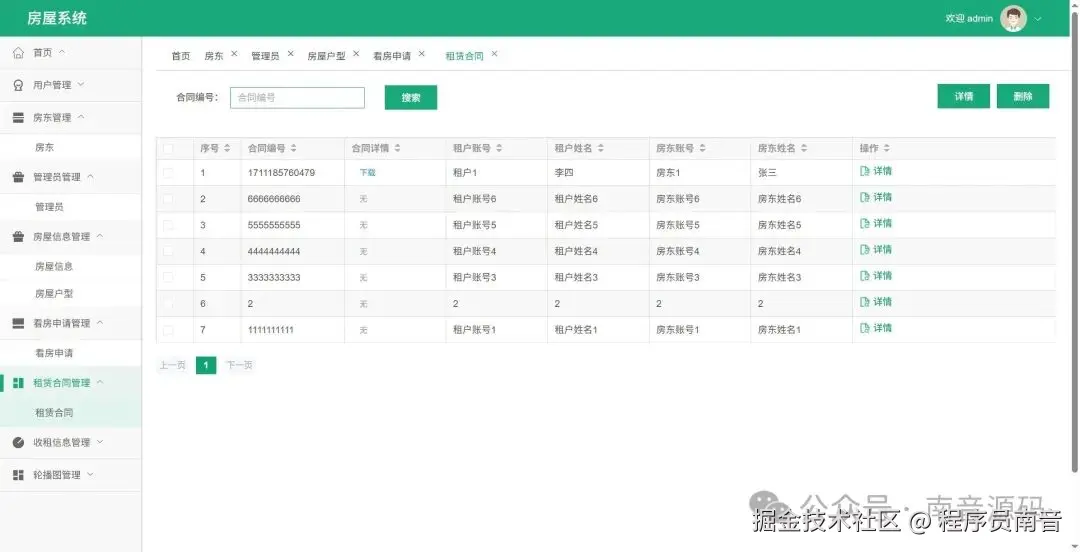Expand the 收租信息管理 menu chevron
Screen dimensions: 1080x552
click(99, 442)
